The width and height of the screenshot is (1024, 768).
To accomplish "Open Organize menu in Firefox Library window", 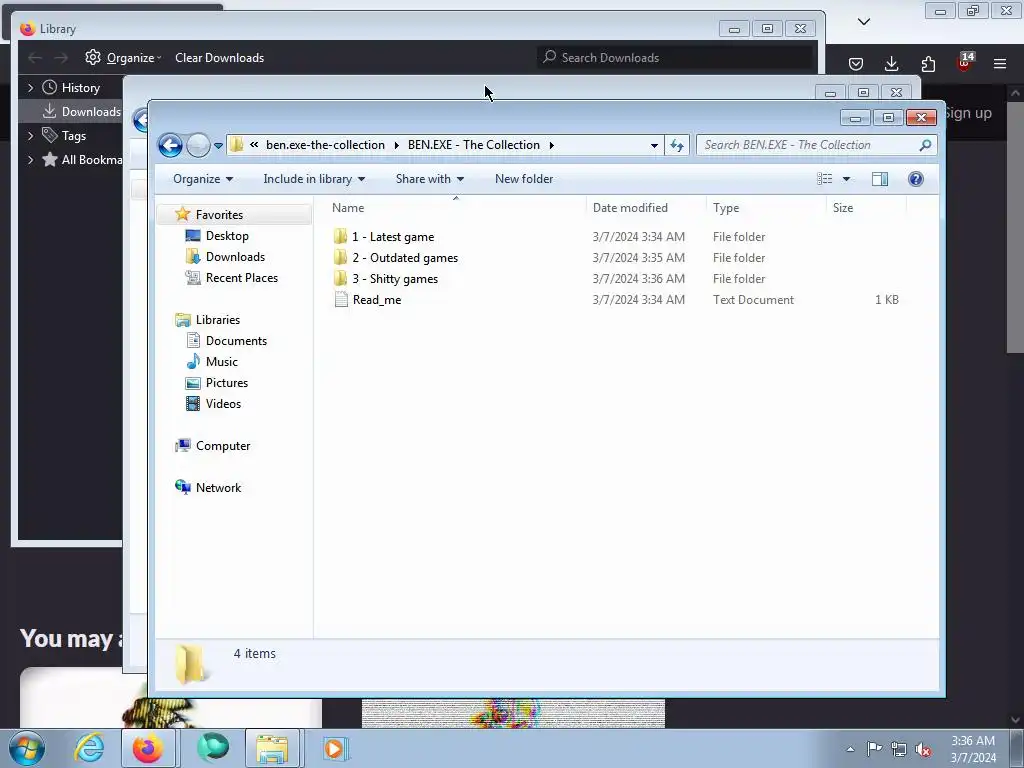I will [123, 57].
